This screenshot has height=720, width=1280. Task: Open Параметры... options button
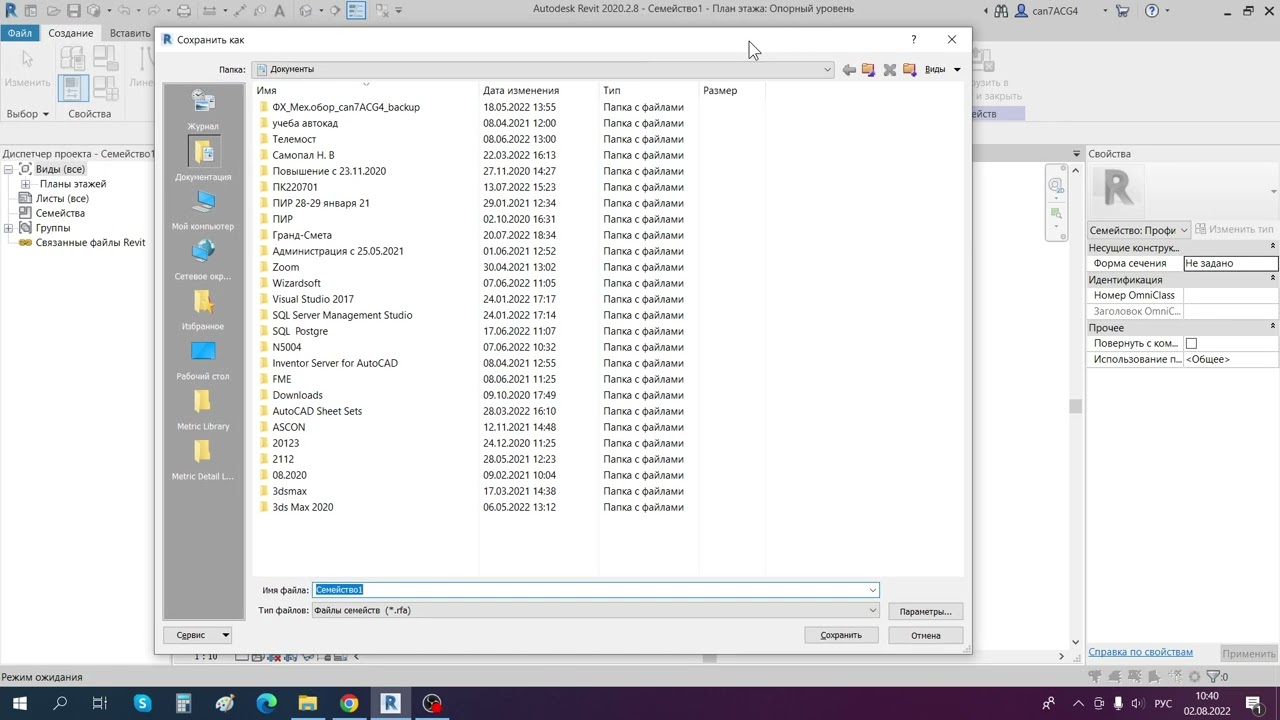(x=926, y=611)
